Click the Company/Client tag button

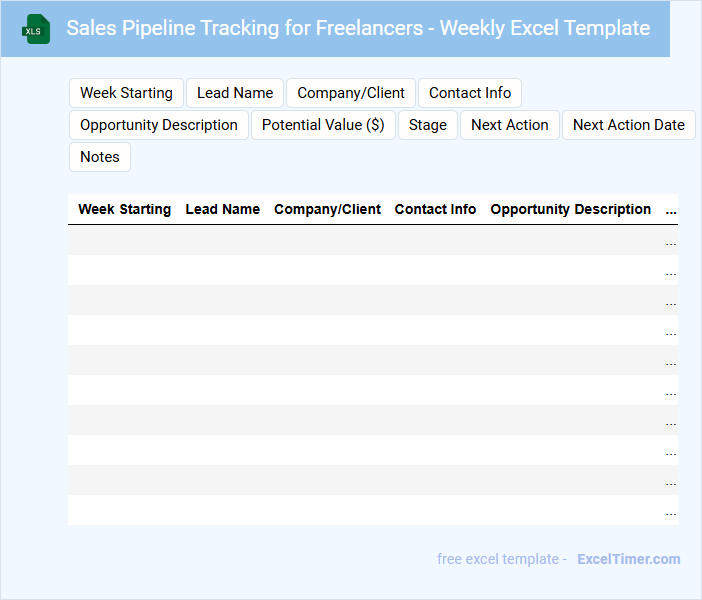351,93
